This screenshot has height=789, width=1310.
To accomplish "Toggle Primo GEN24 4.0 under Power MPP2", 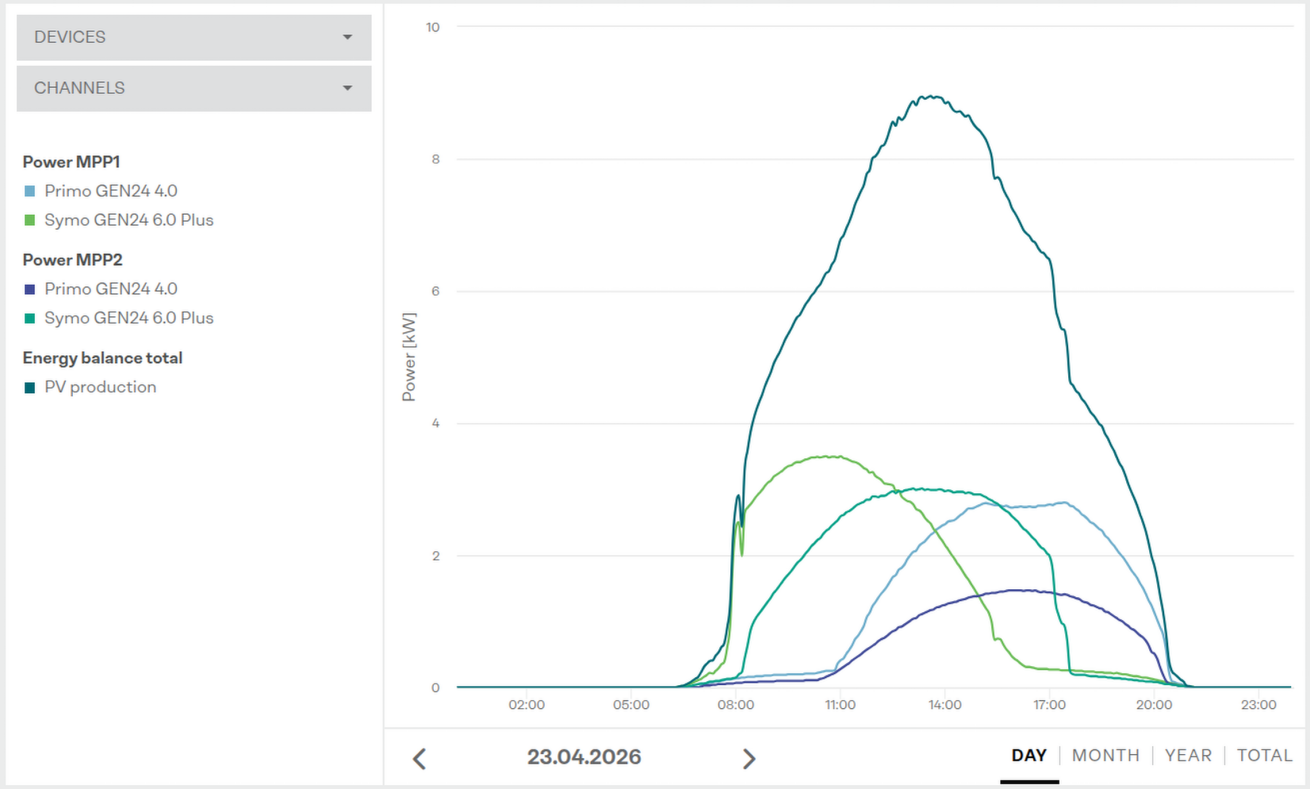I will click(110, 289).
